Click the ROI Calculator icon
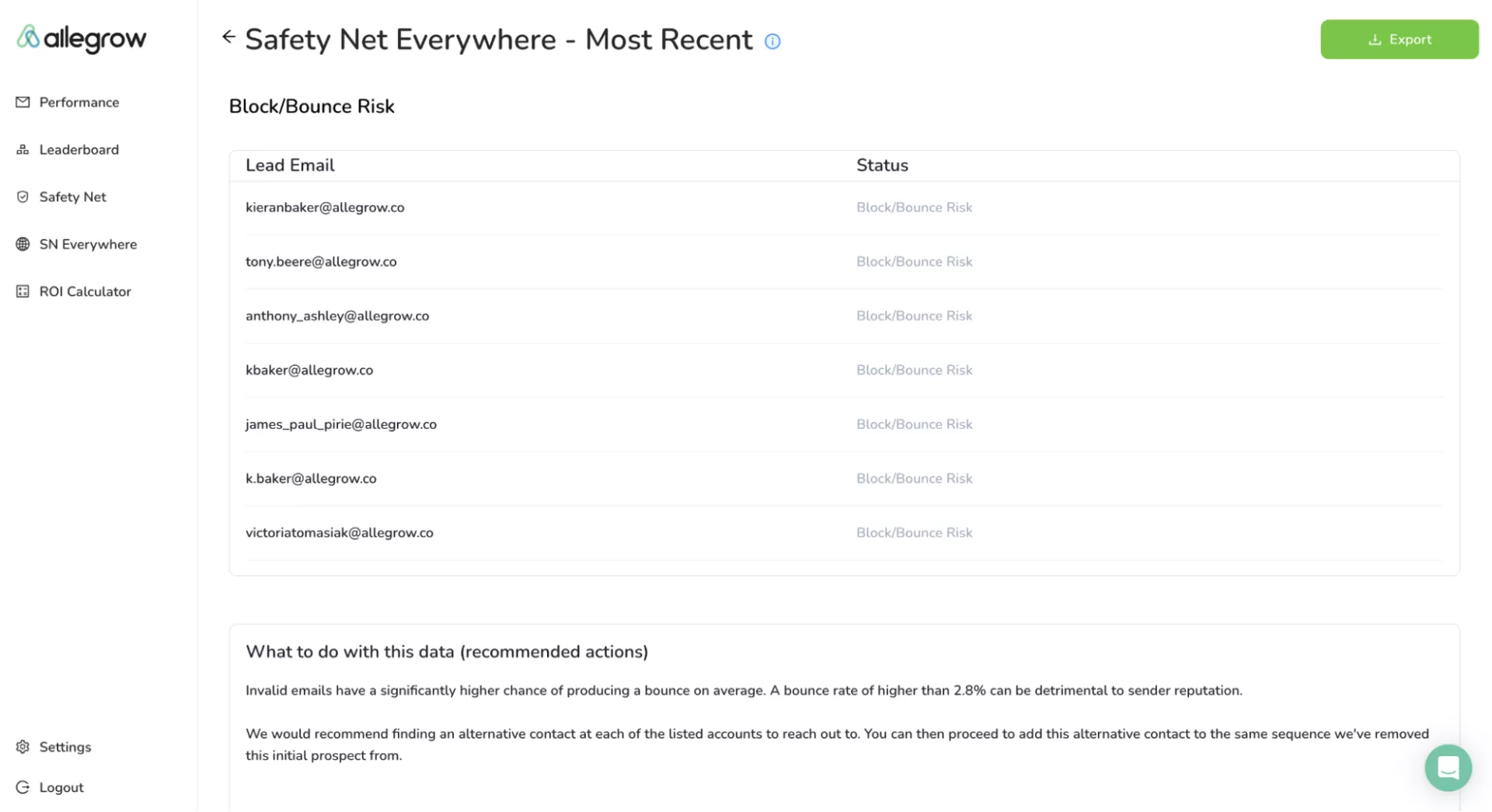The height and width of the screenshot is (812, 1492). (23, 291)
